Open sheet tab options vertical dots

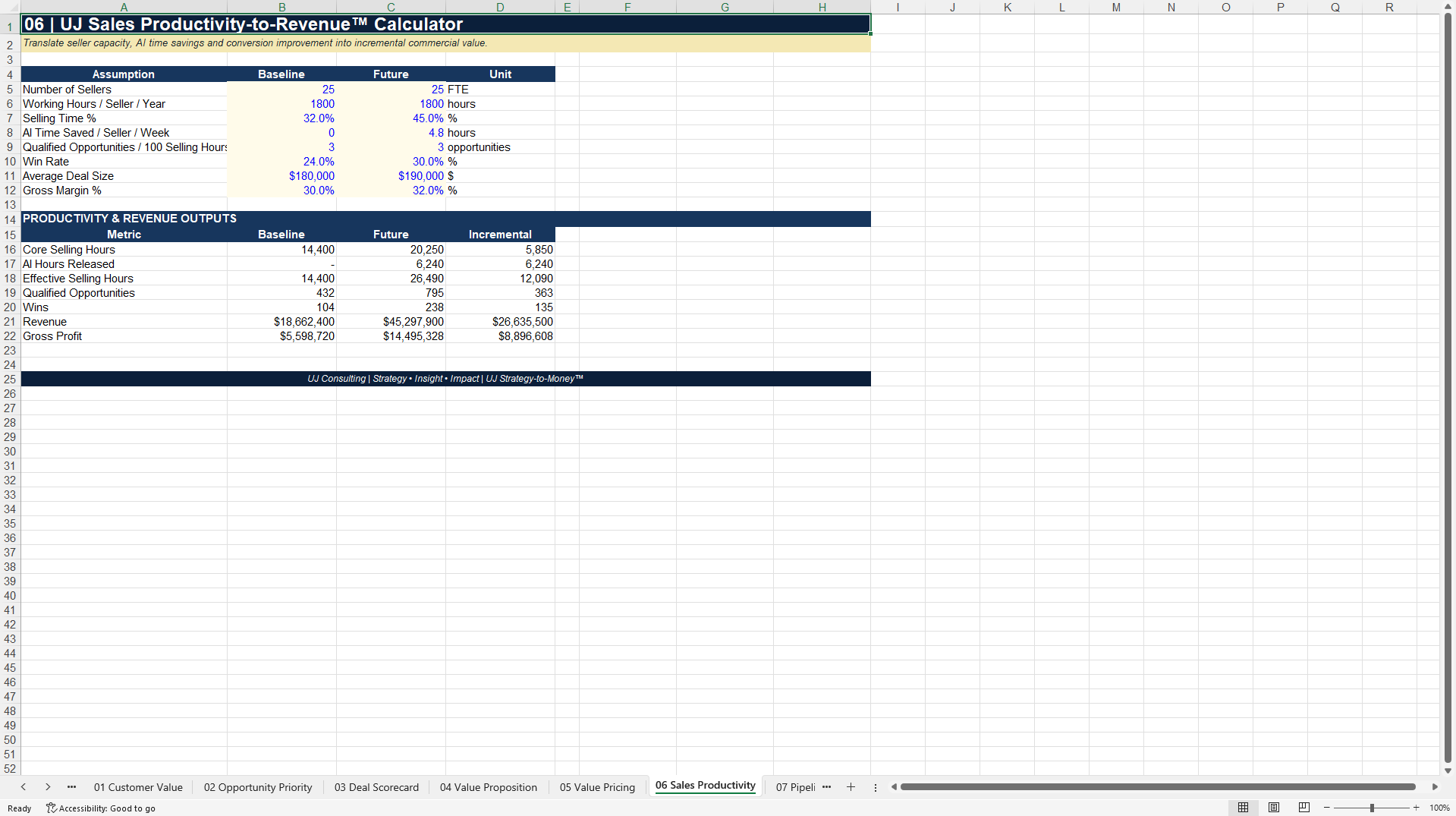(x=876, y=787)
